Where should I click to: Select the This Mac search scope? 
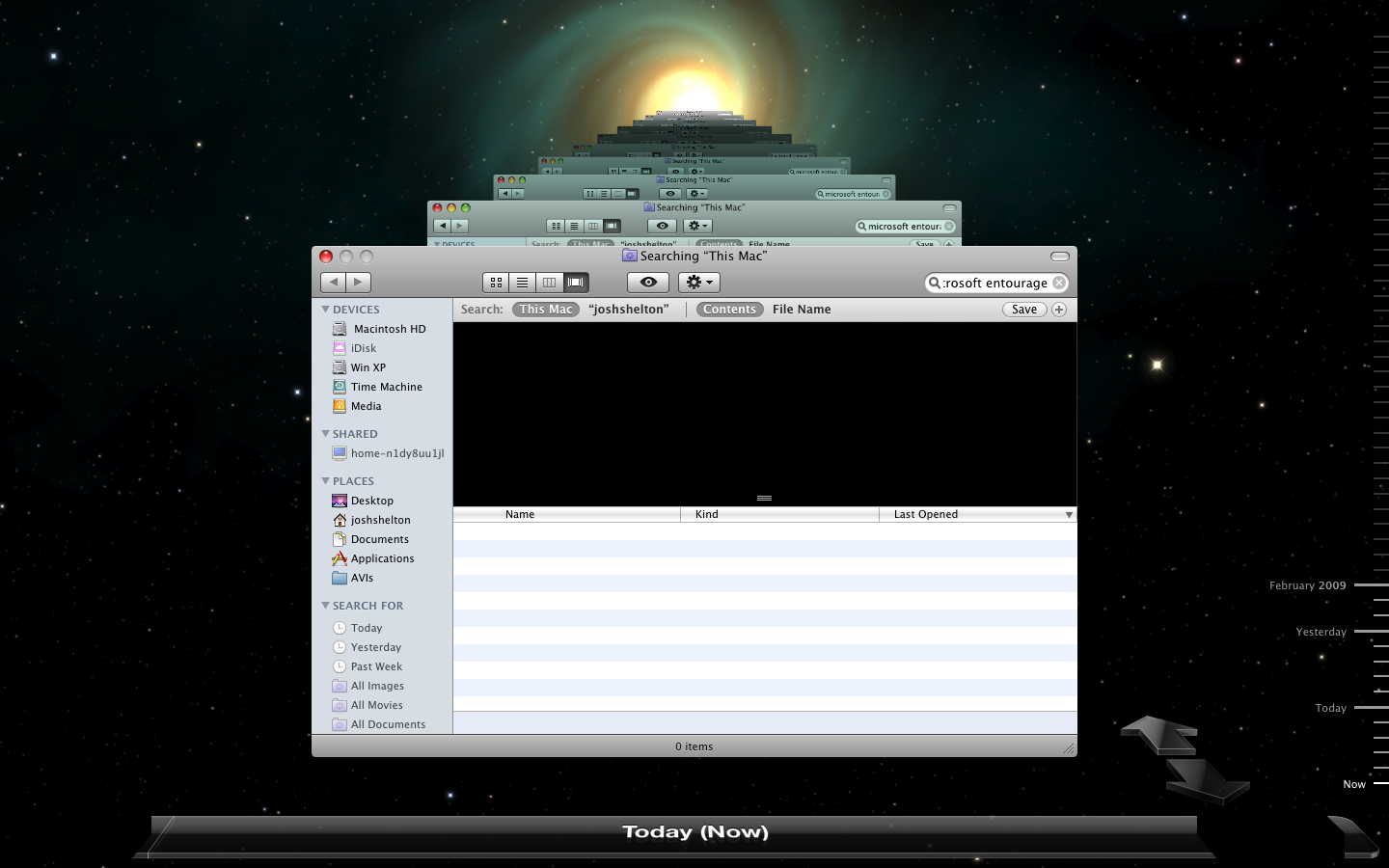[546, 310]
